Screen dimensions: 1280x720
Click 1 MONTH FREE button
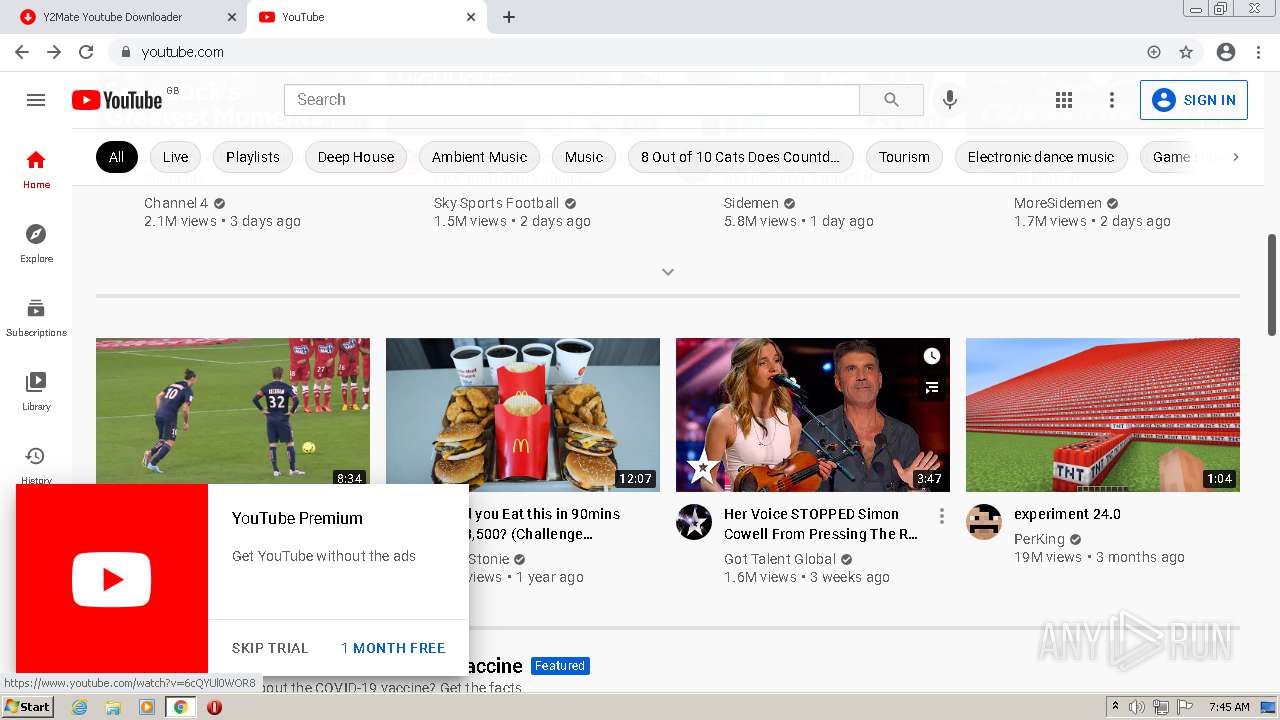(x=393, y=648)
